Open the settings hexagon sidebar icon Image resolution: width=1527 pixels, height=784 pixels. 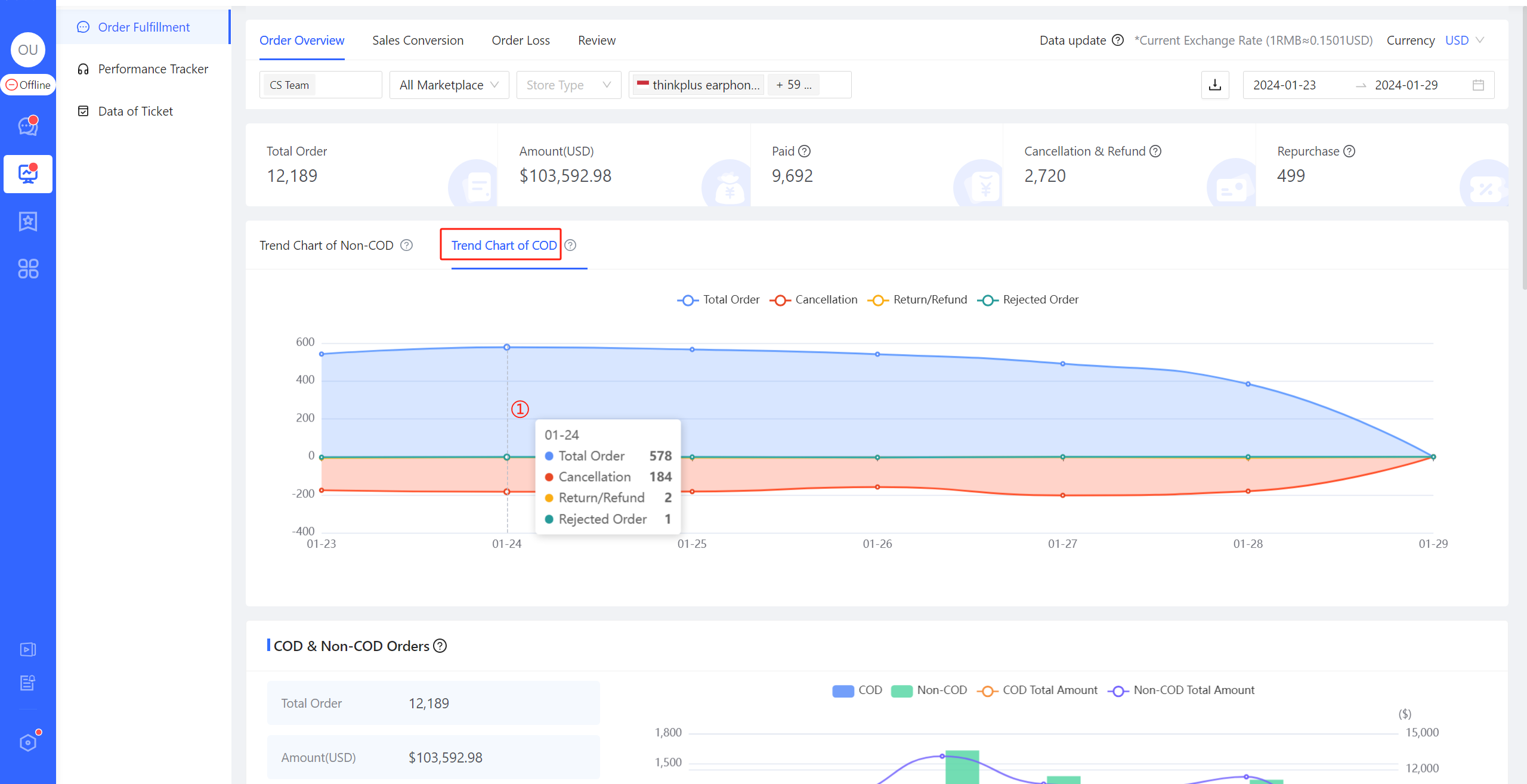click(x=28, y=743)
